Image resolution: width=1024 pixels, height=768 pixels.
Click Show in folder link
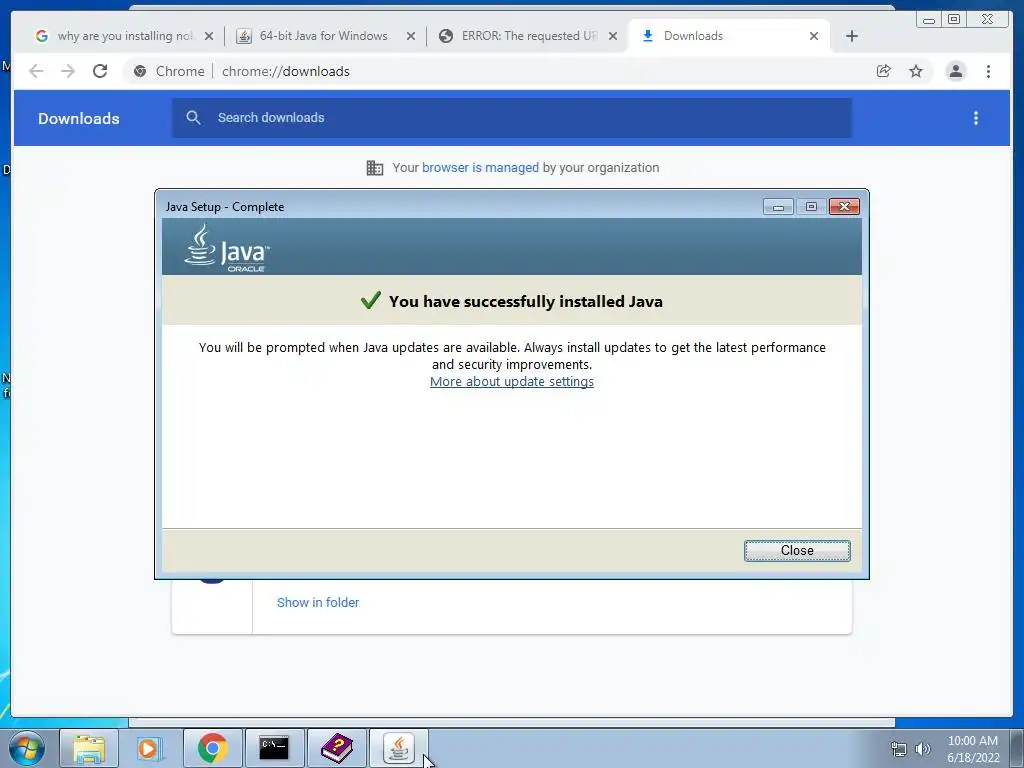pos(317,602)
